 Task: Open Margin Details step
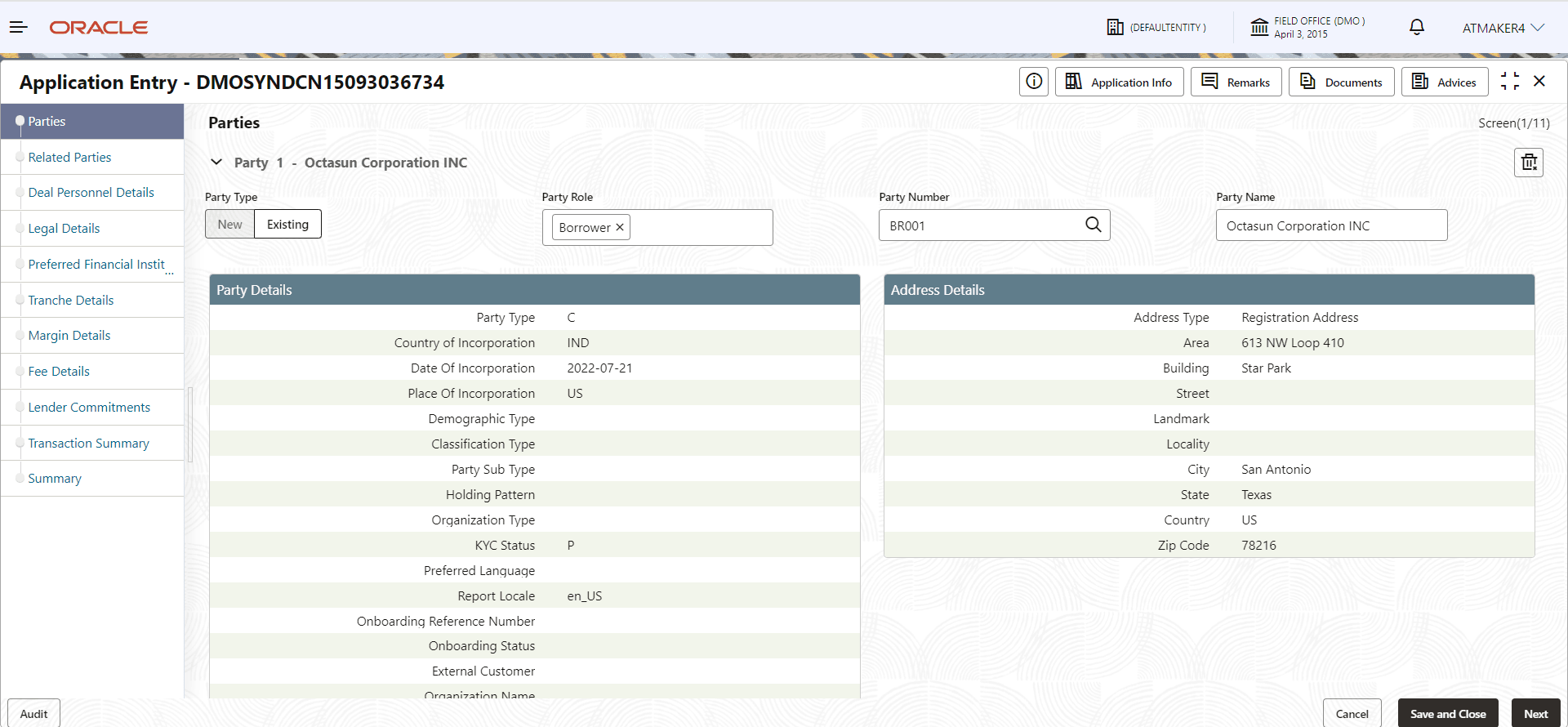(92, 336)
